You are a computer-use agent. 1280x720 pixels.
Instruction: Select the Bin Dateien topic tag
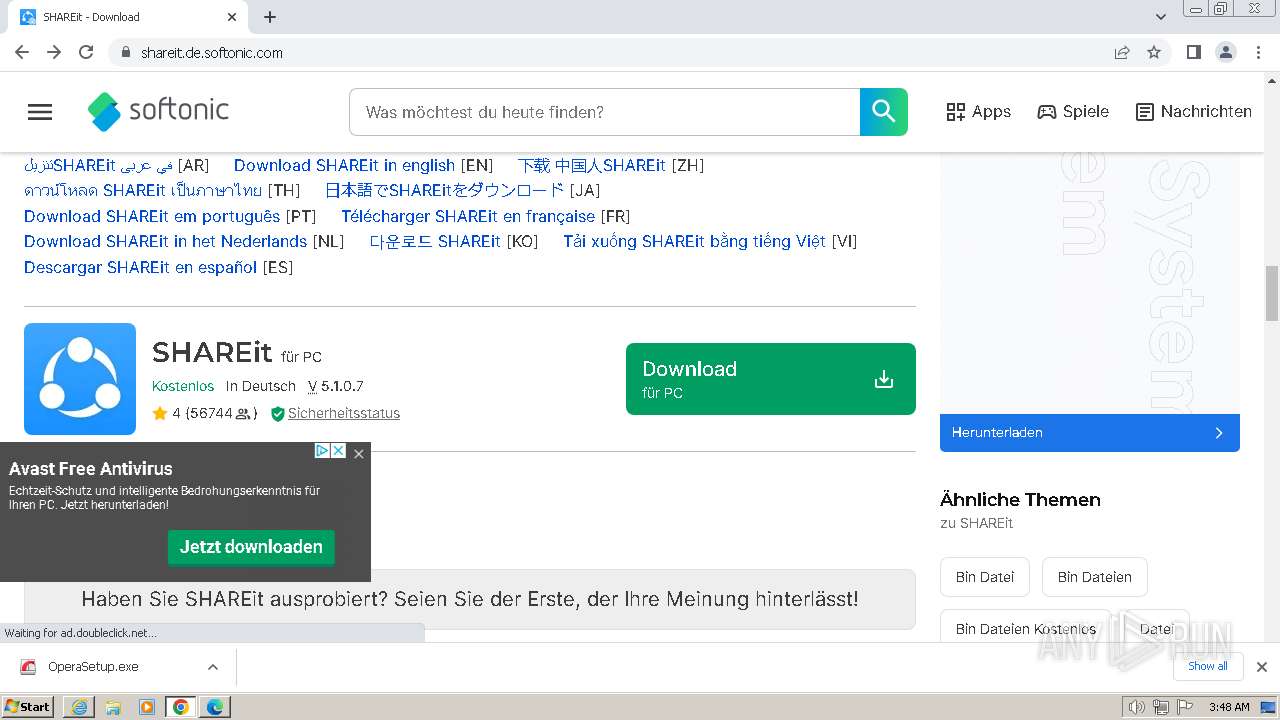1095,577
